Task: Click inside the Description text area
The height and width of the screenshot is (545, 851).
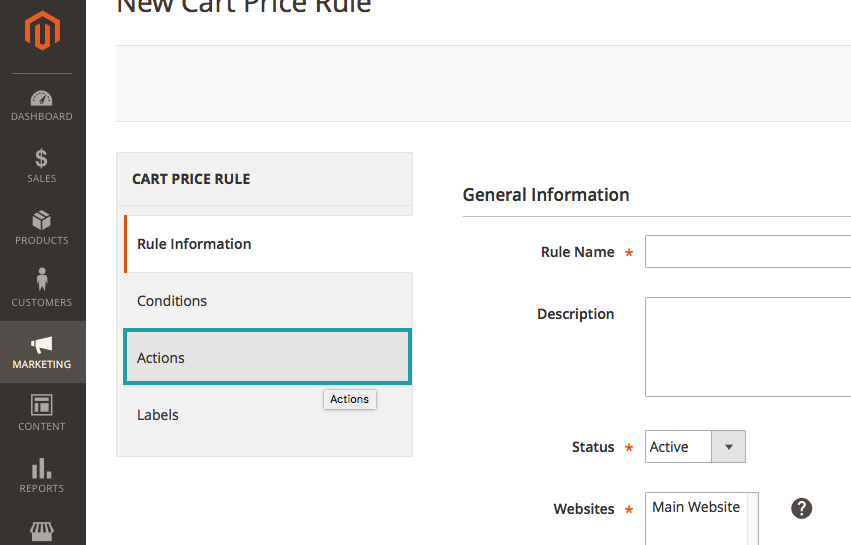Action: click(x=747, y=347)
